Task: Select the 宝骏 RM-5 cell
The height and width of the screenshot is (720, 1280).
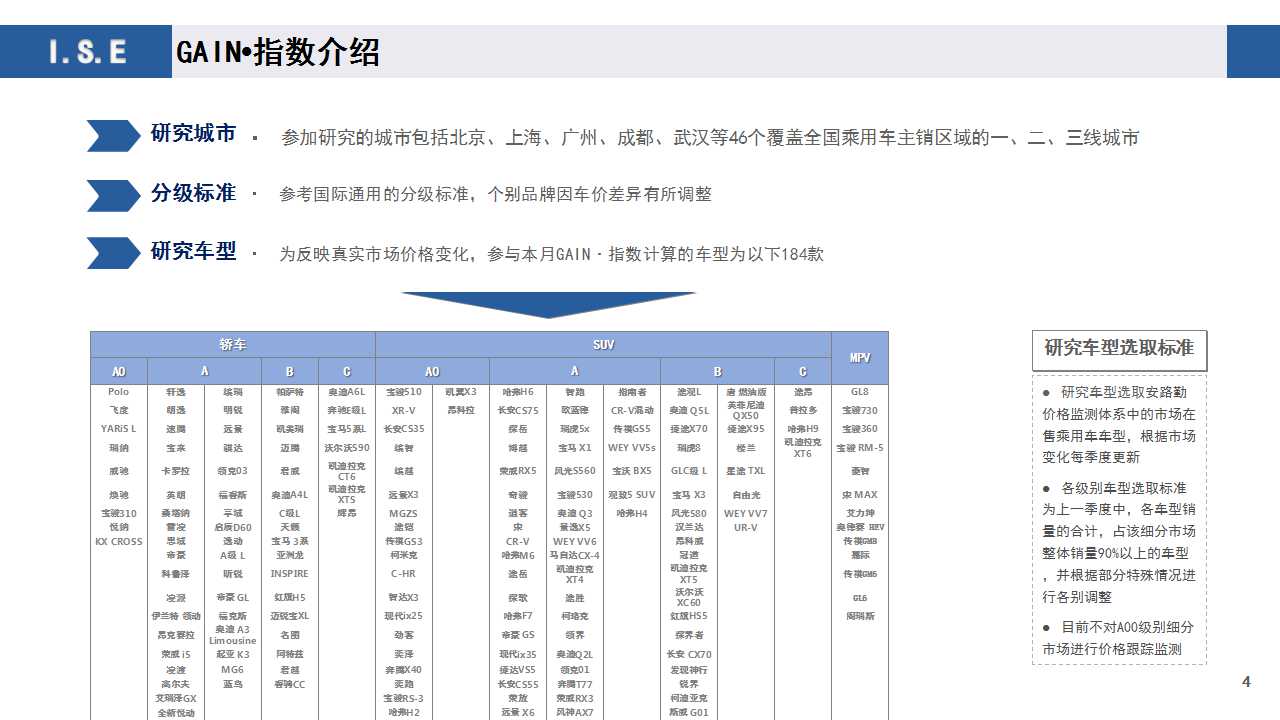Action: pyautogui.click(x=860, y=448)
